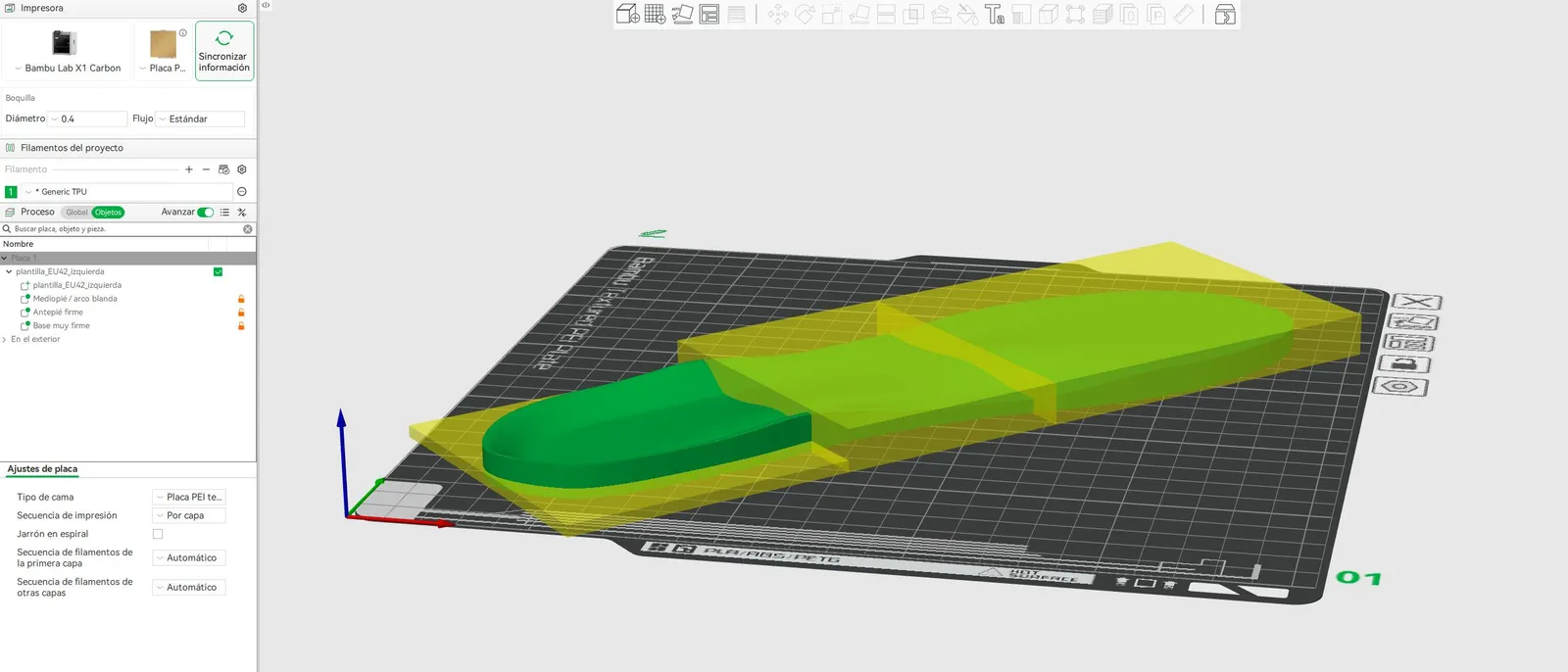Click the plate's lock icon
The height and width of the screenshot is (672, 1568).
(1405, 363)
